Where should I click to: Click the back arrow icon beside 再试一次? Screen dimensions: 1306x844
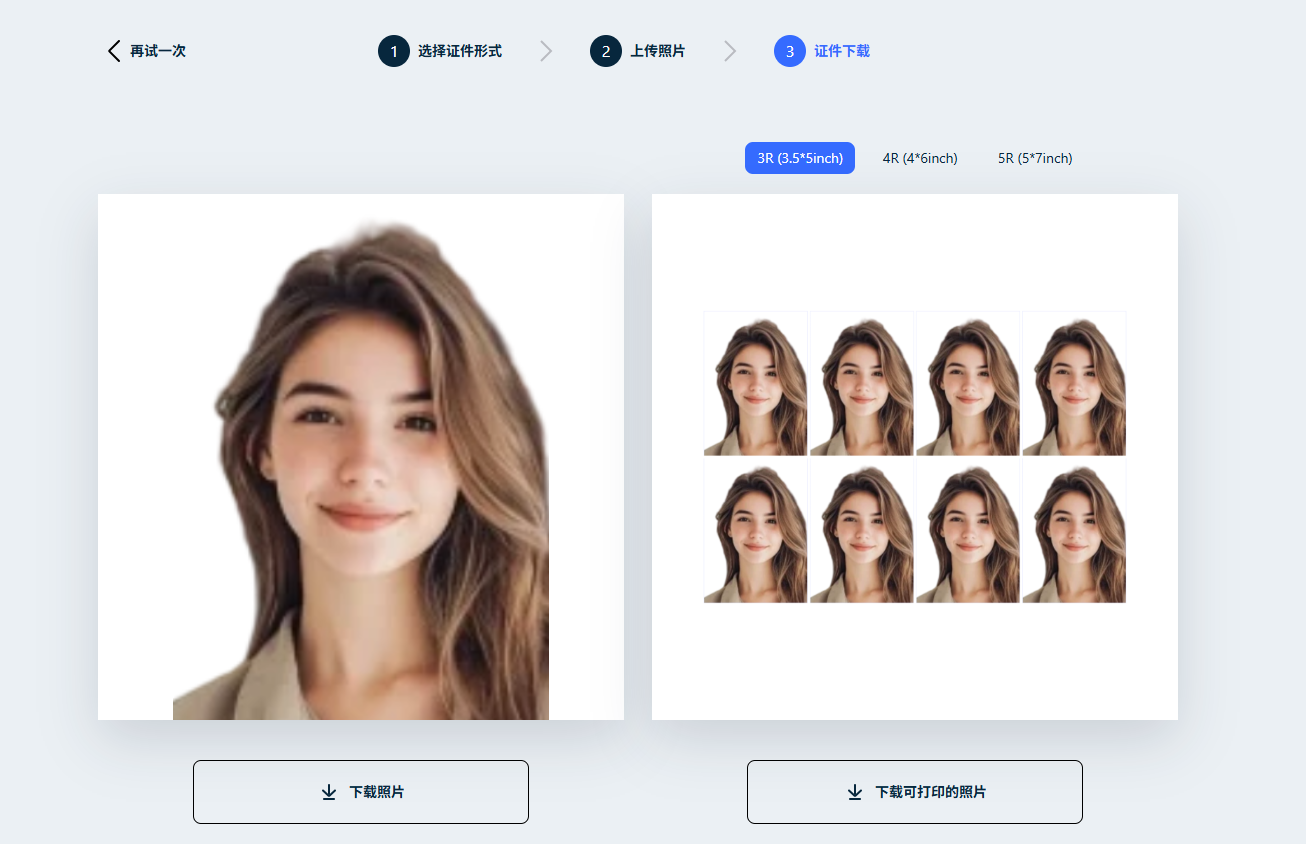pyautogui.click(x=114, y=51)
